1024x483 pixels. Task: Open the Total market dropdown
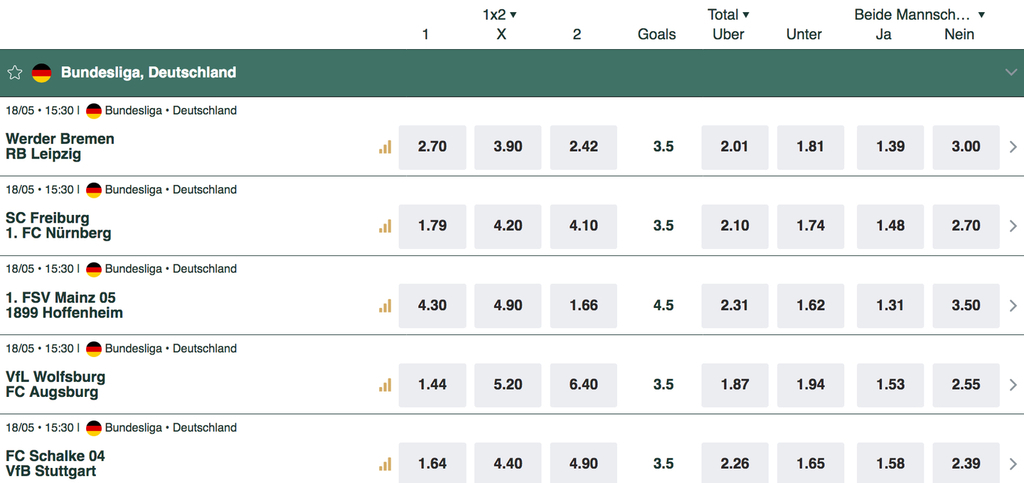pos(728,14)
